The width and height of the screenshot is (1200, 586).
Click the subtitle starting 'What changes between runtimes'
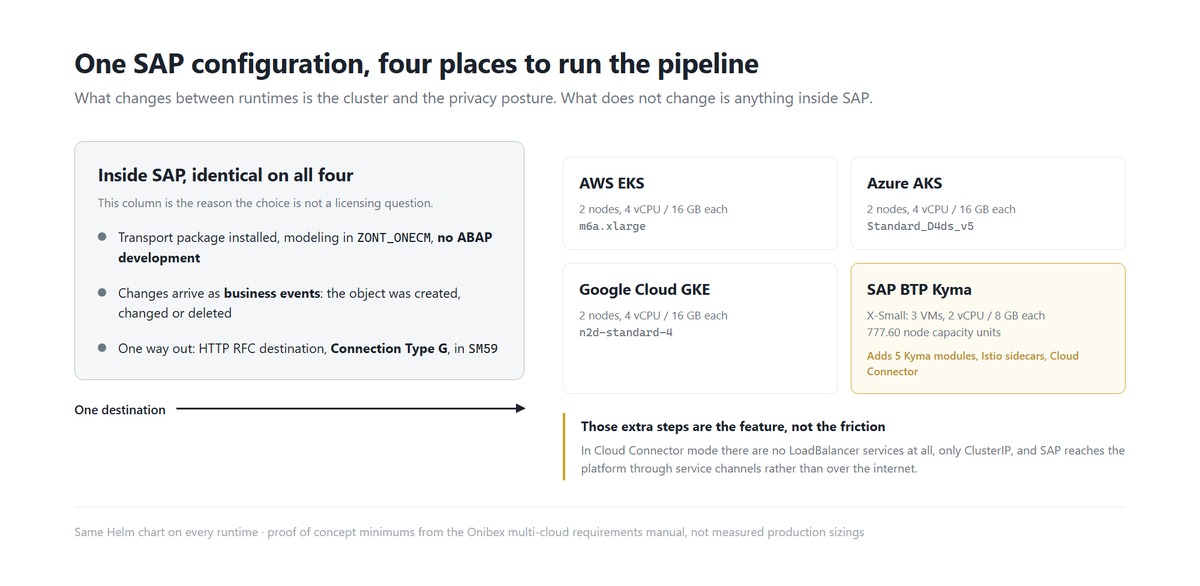pyautogui.click(x=473, y=99)
